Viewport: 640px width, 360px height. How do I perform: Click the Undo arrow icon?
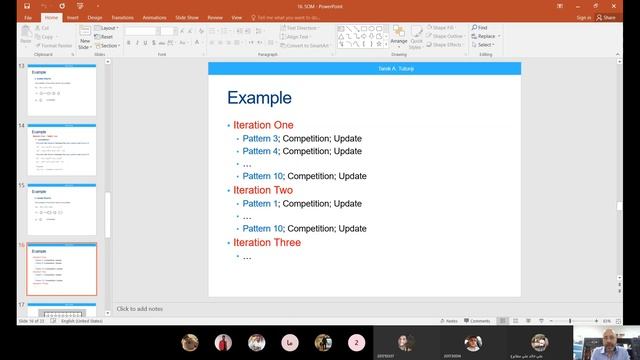click(44, 6)
